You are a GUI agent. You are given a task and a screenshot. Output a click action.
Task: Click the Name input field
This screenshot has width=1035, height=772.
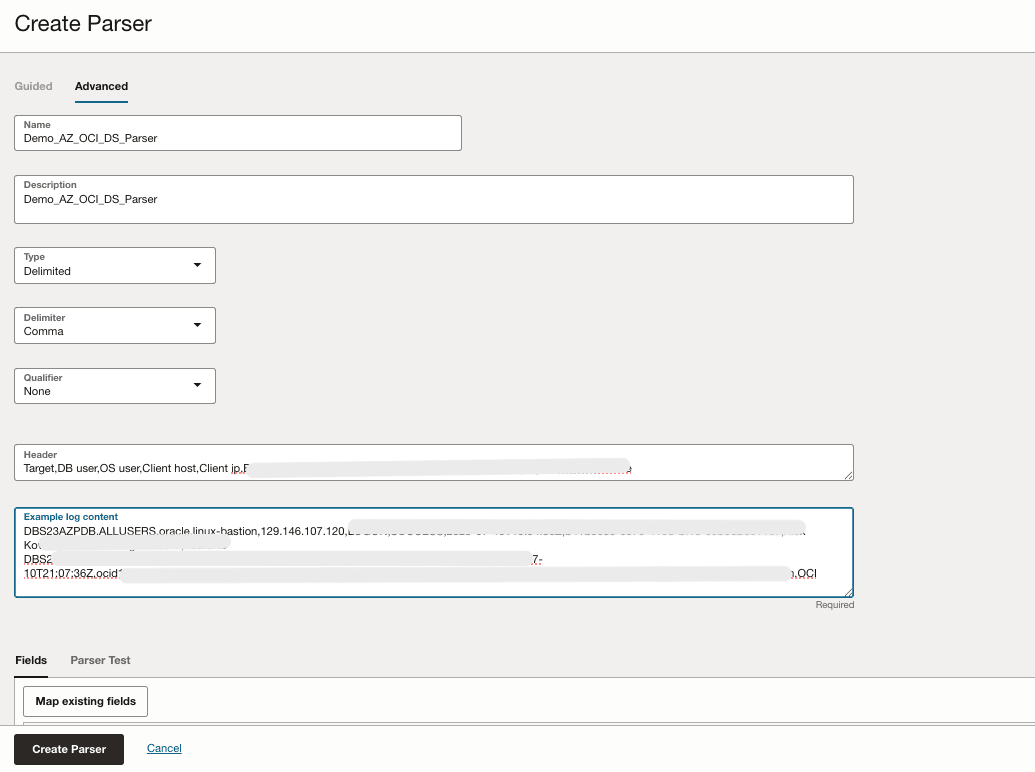(x=237, y=138)
